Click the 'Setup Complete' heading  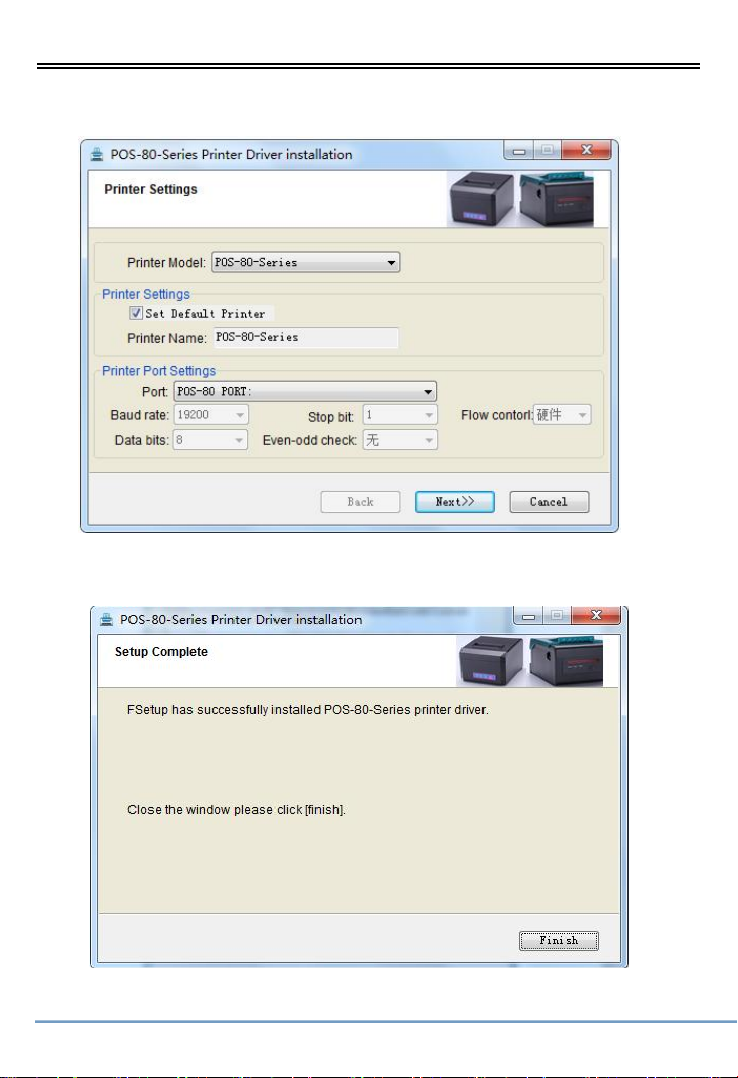(161, 652)
